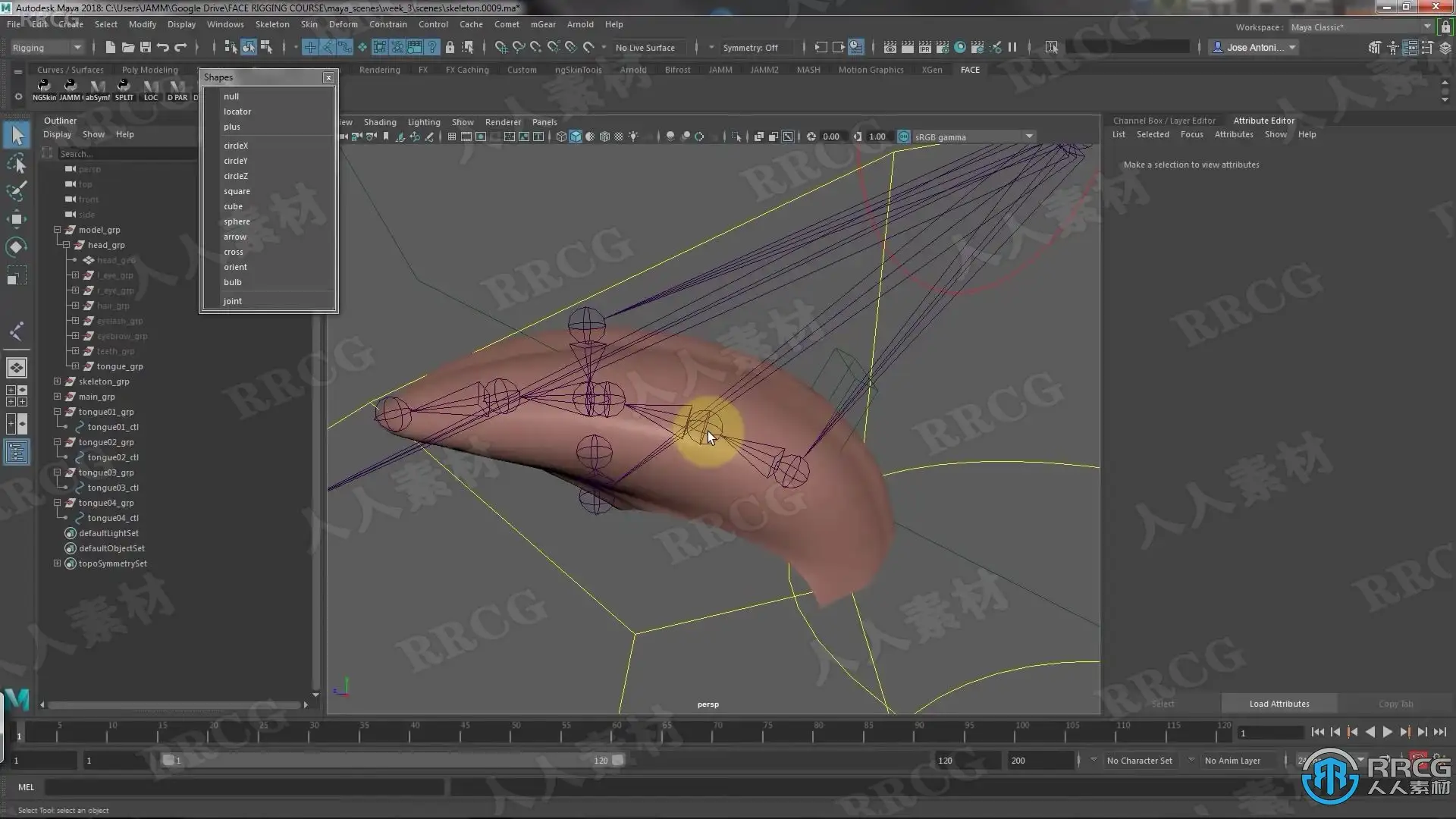Expand the skeleton_grp node in Outliner

pos(57,381)
